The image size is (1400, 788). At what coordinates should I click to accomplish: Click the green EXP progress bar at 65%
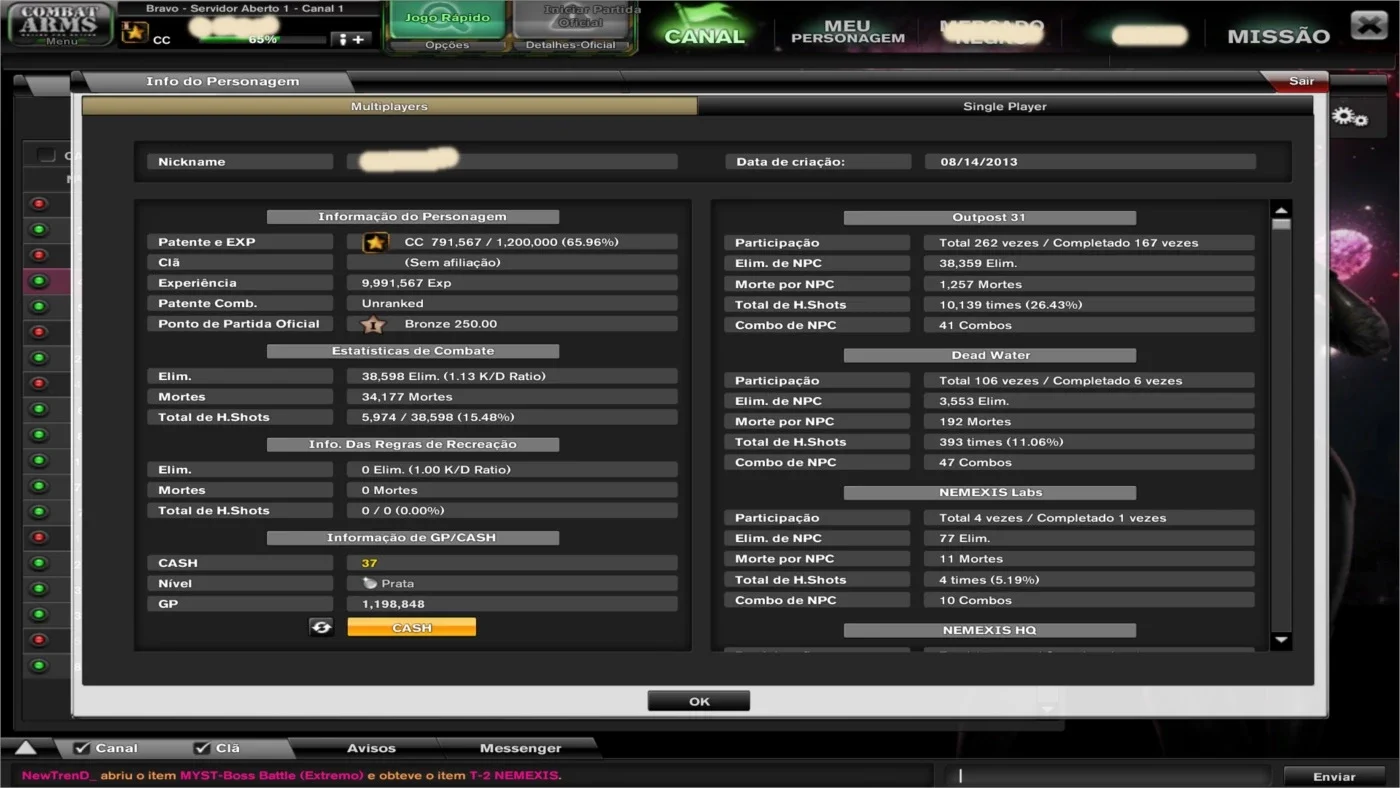click(x=262, y=40)
